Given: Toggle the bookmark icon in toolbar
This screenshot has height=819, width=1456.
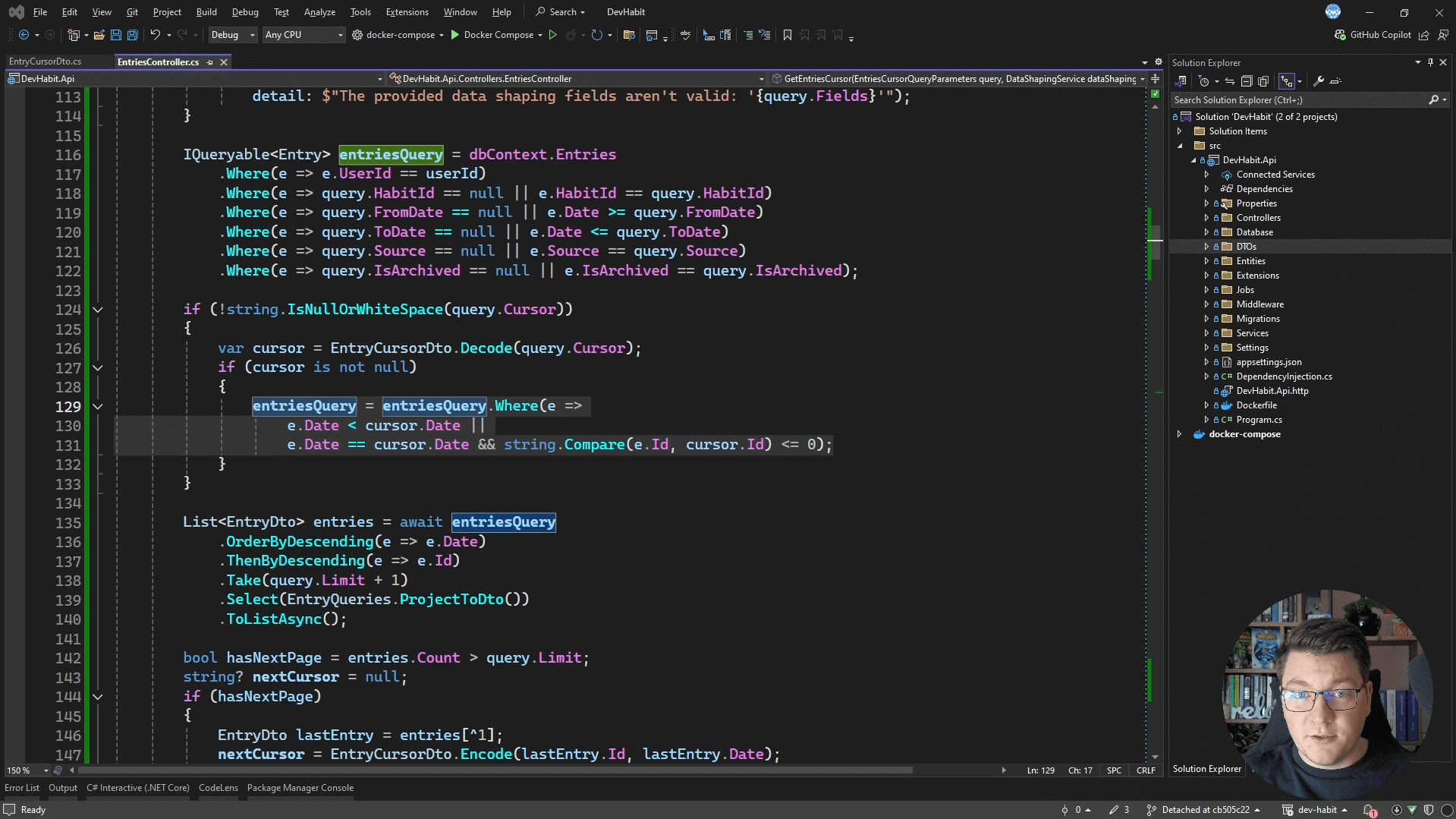Looking at the screenshot, I should [787, 35].
